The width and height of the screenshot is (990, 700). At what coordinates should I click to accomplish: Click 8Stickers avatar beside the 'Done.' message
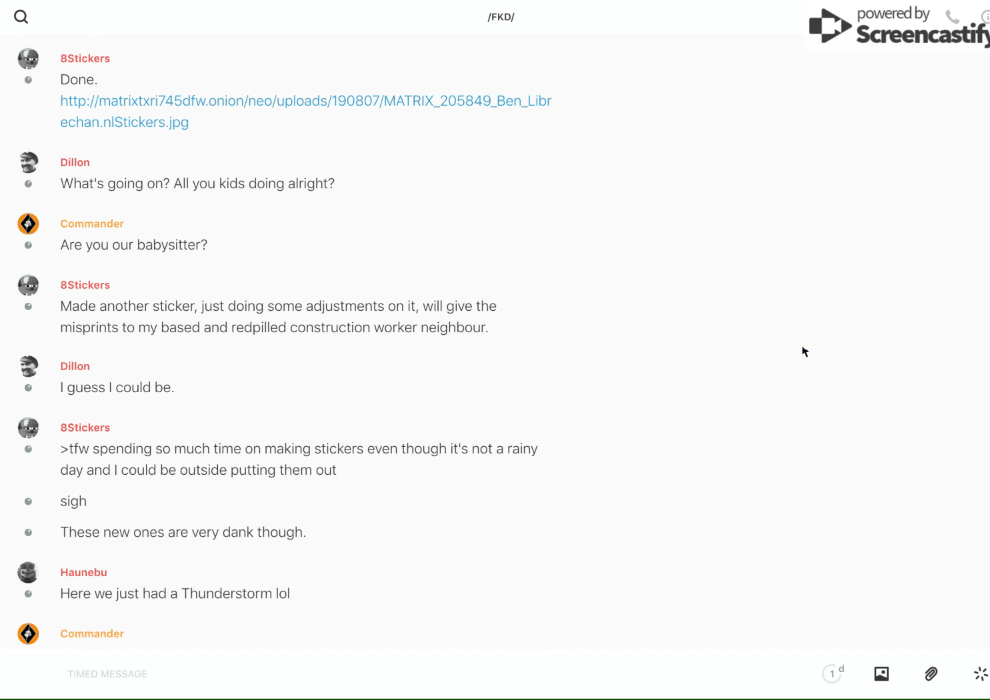(28, 59)
